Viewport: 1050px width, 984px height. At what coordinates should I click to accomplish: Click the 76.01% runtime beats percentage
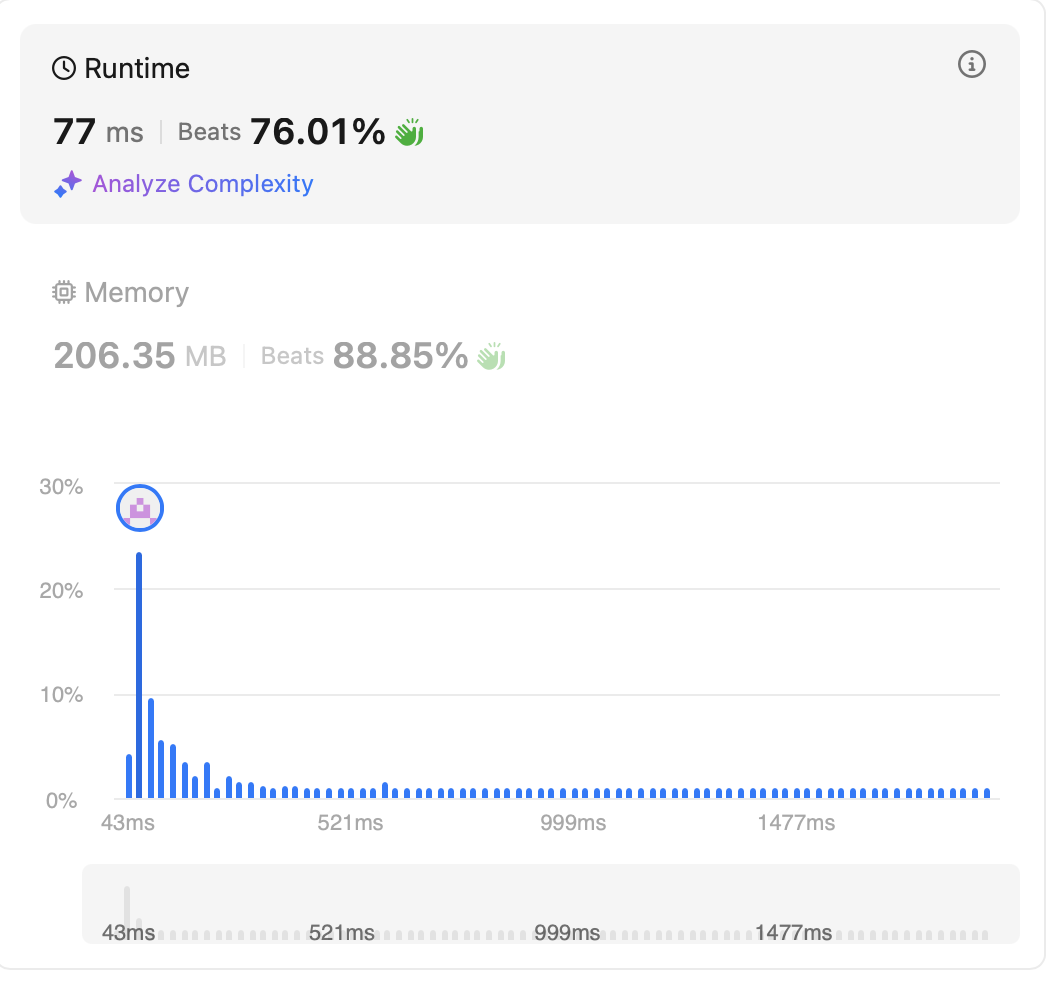(317, 132)
